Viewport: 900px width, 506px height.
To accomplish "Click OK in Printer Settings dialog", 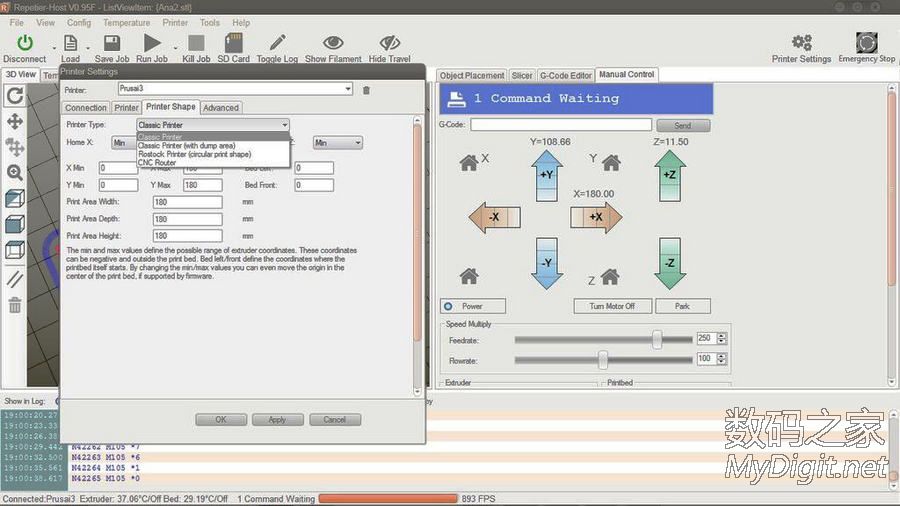I will (x=221, y=420).
